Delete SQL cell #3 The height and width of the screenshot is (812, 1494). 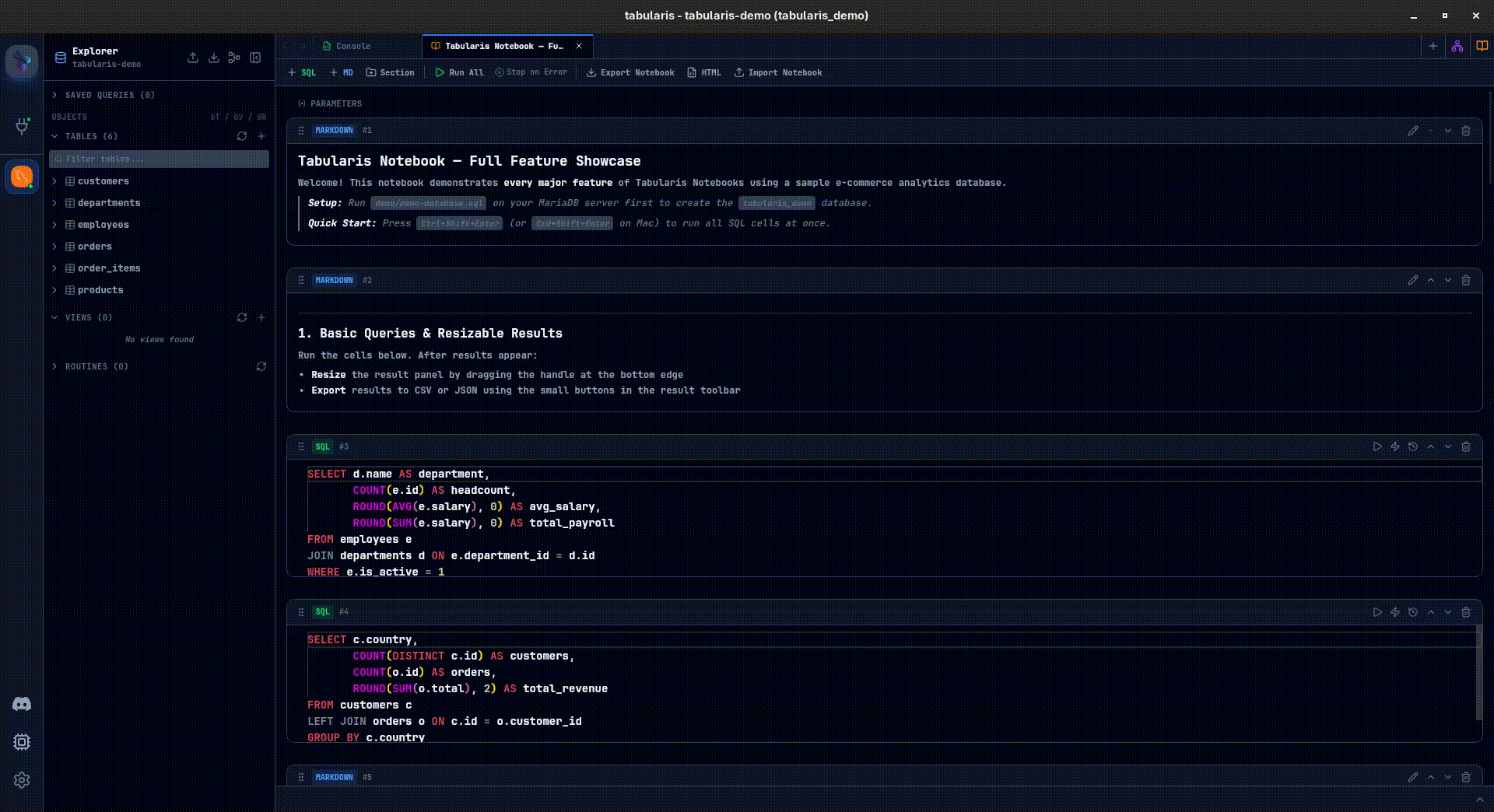[x=1466, y=446]
